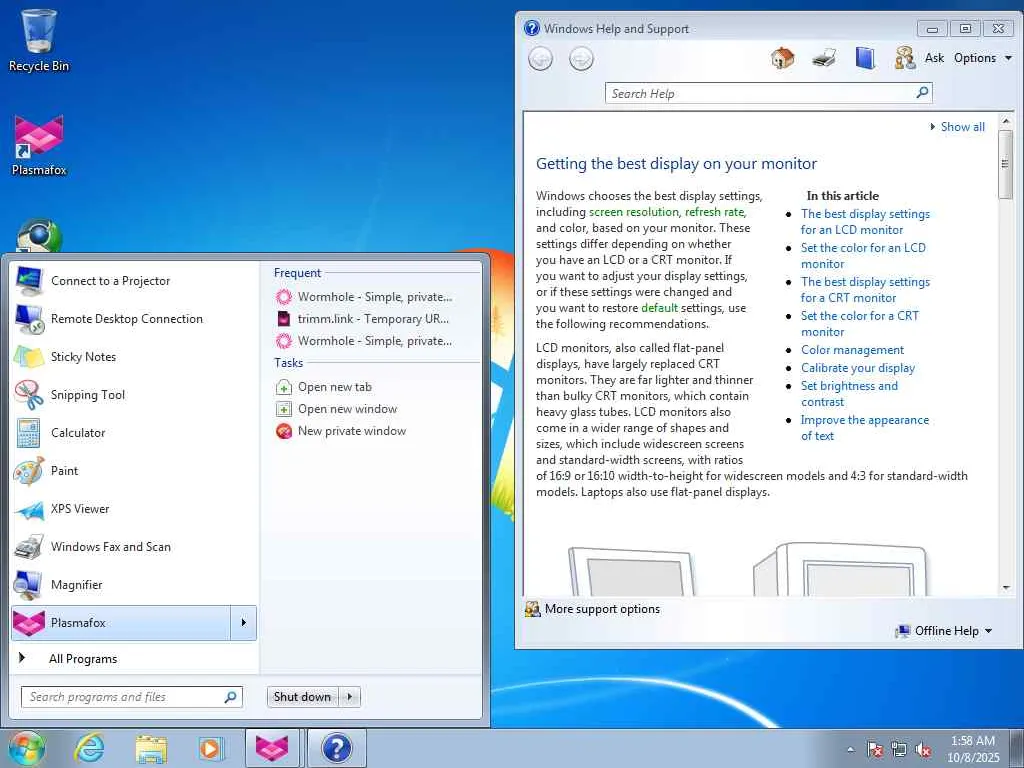Open The best display settings for an LCD monitor

tap(865, 221)
